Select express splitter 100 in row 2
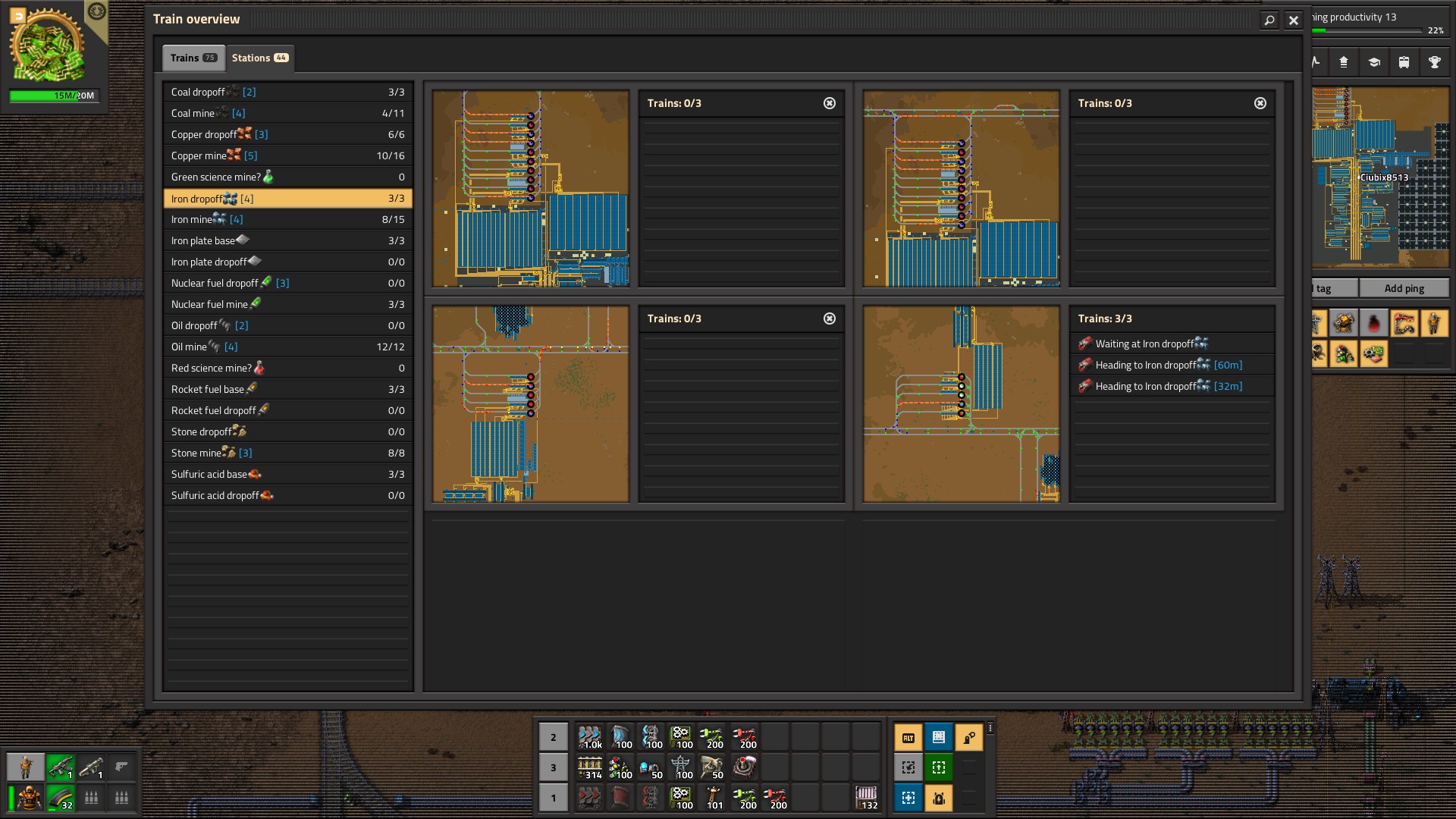Image resolution: width=1456 pixels, height=819 pixels. click(x=651, y=736)
